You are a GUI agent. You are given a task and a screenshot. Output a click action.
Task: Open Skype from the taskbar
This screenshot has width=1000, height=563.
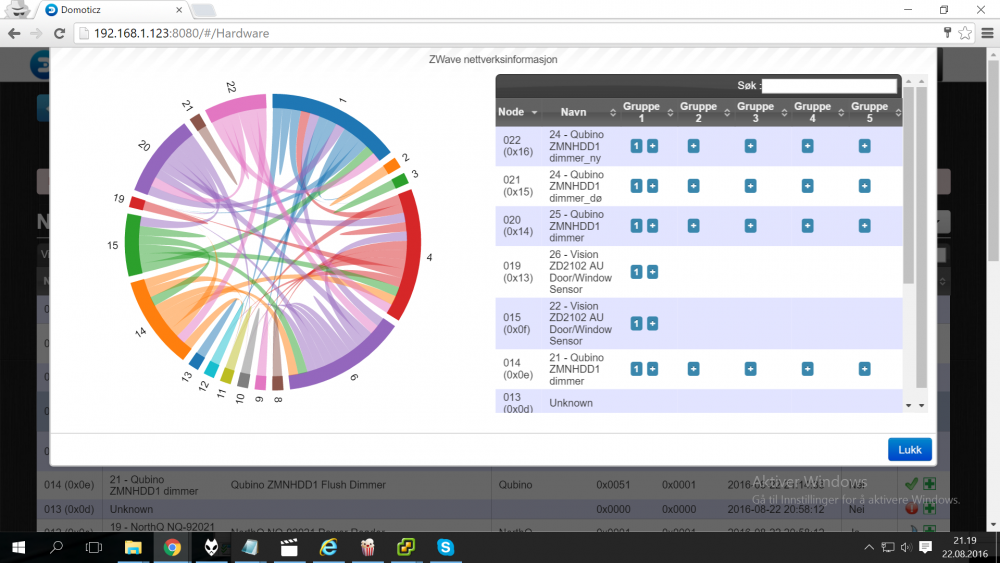[444, 547]
